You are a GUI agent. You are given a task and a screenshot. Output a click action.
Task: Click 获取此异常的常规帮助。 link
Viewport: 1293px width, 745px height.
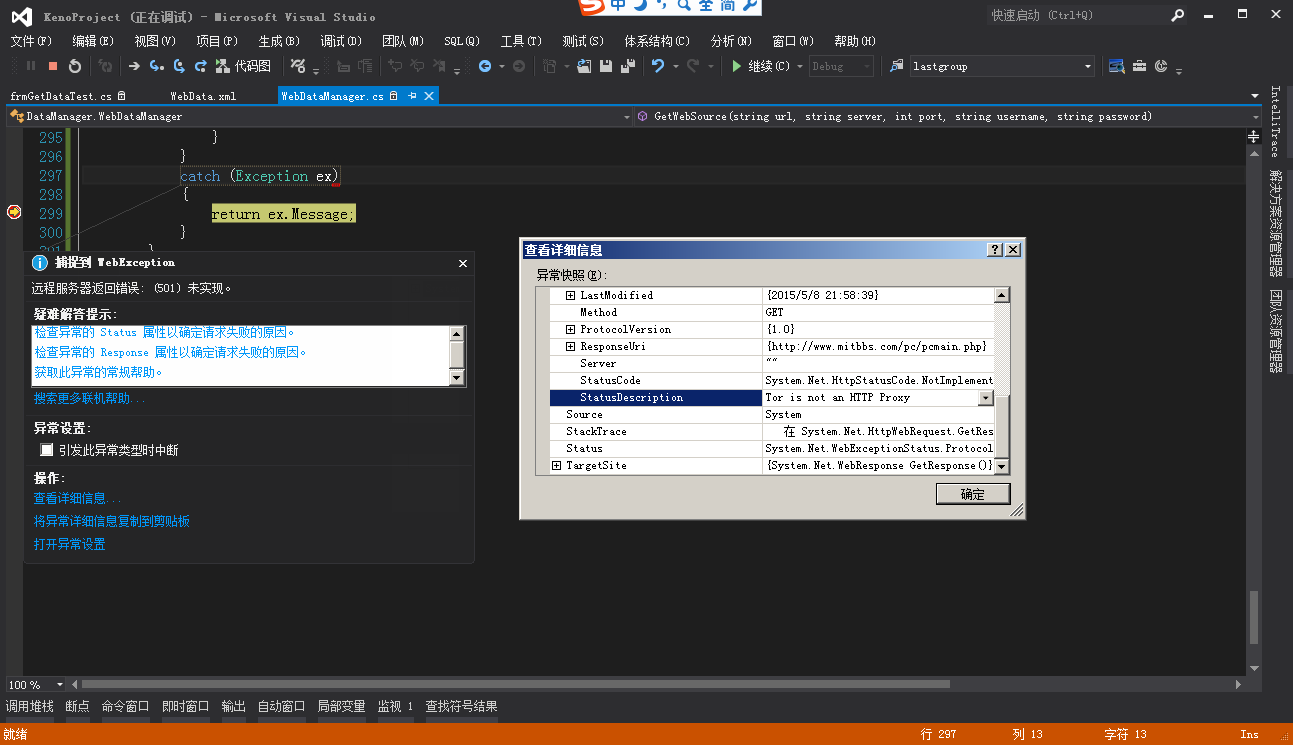pyautogui.click(x=98, y=372)
